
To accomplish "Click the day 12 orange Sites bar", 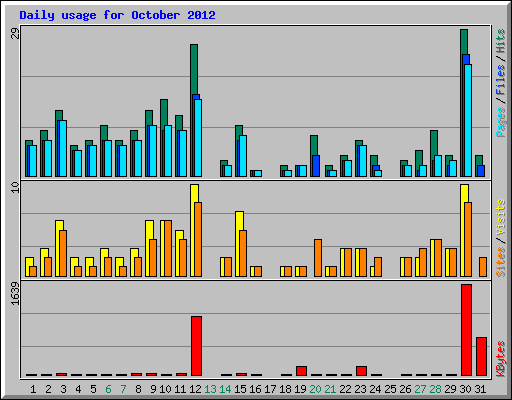I will point(198,239).
